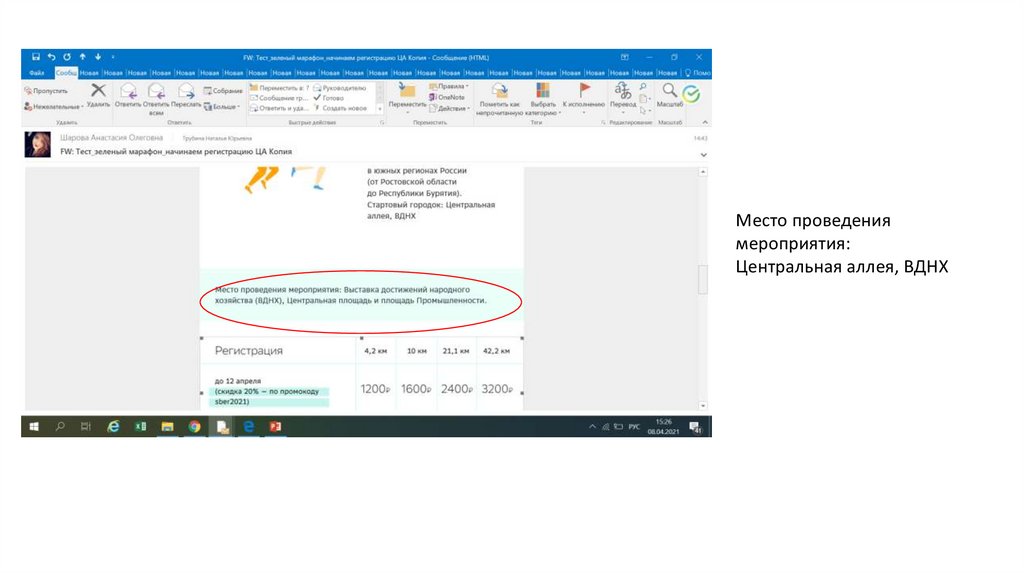Choose the Руководителю quick step
The image size is (1024, 574).
[340, 88]
